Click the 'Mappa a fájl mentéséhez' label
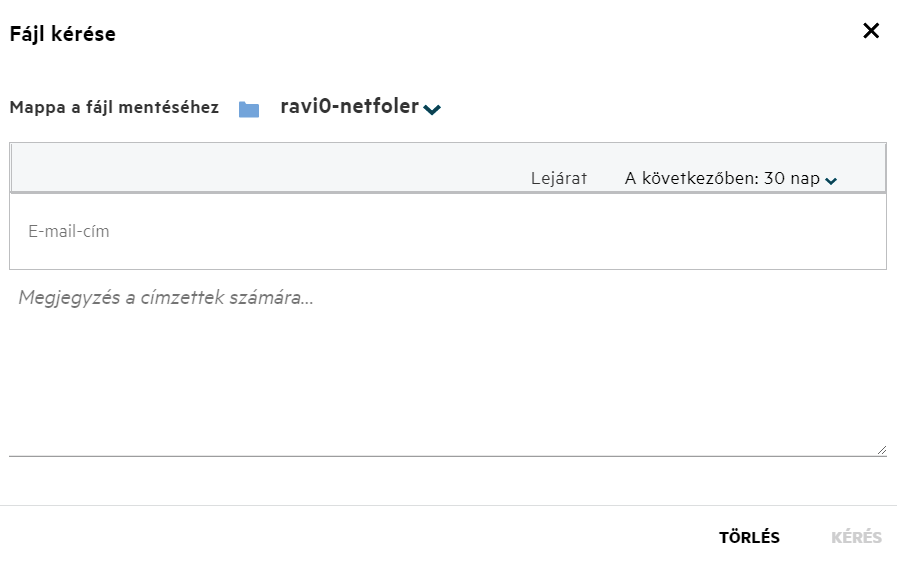 [x=114, y=108]
